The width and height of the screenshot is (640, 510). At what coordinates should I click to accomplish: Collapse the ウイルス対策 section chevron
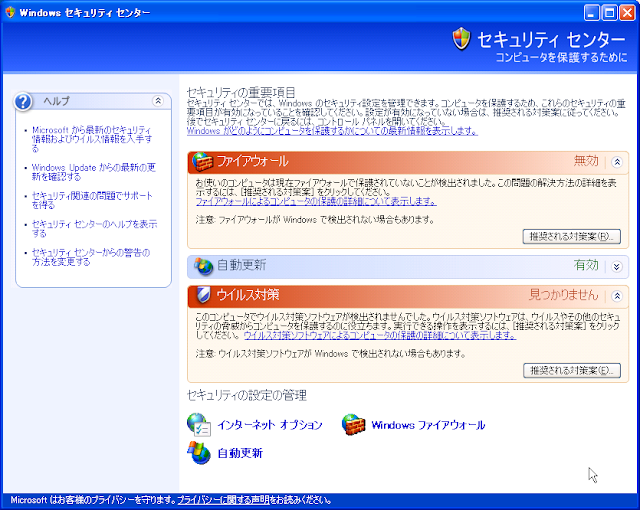pyautogui.click(x=617, y=296)
